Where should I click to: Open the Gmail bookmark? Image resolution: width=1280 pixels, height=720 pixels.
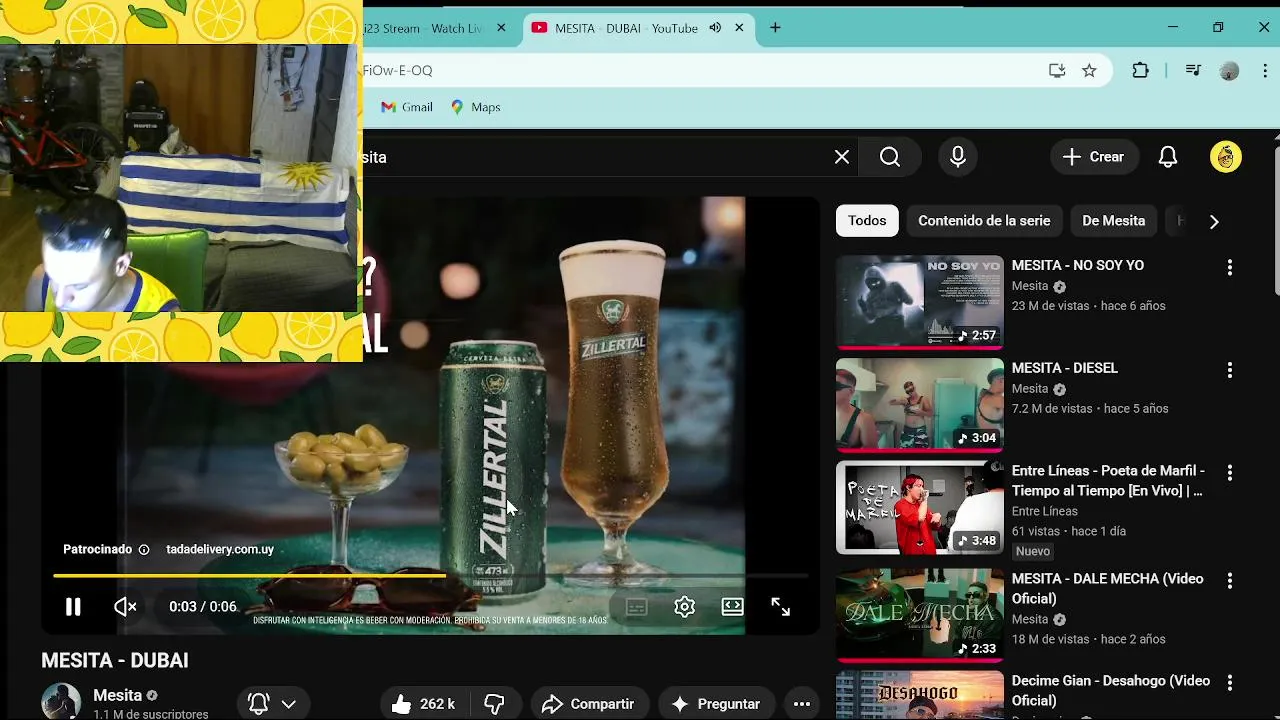[407, 107]
